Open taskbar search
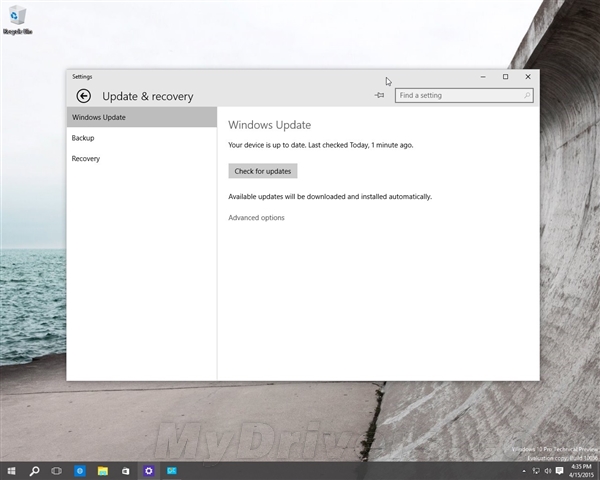This screenshot has width=600, height=480. pyautogui.click(x=34, y=471)
